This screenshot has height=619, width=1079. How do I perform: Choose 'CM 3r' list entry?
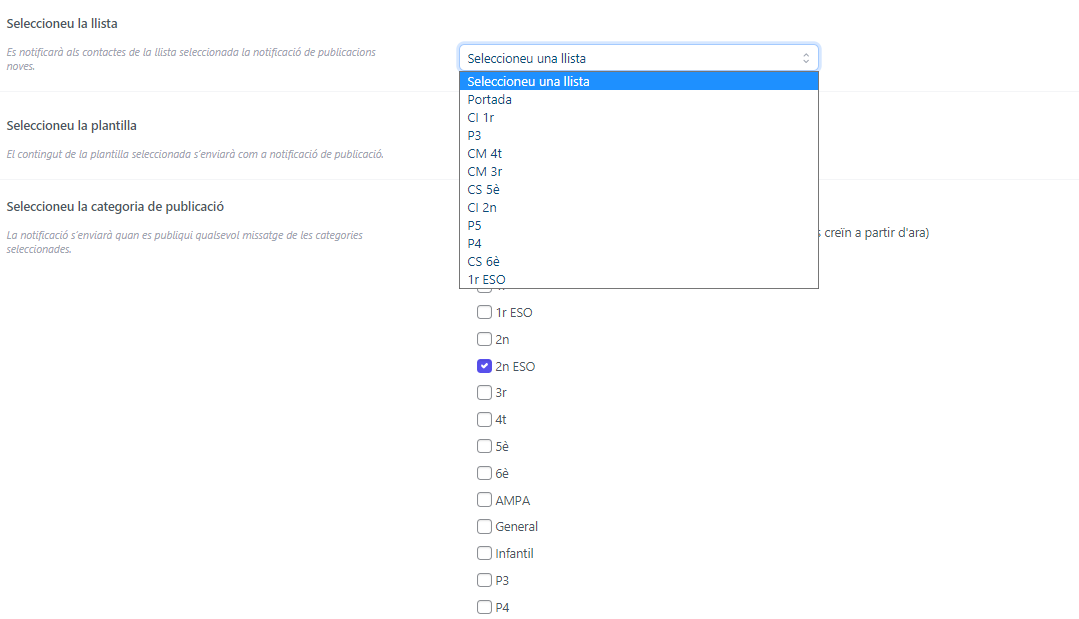[x=485, y=172]
